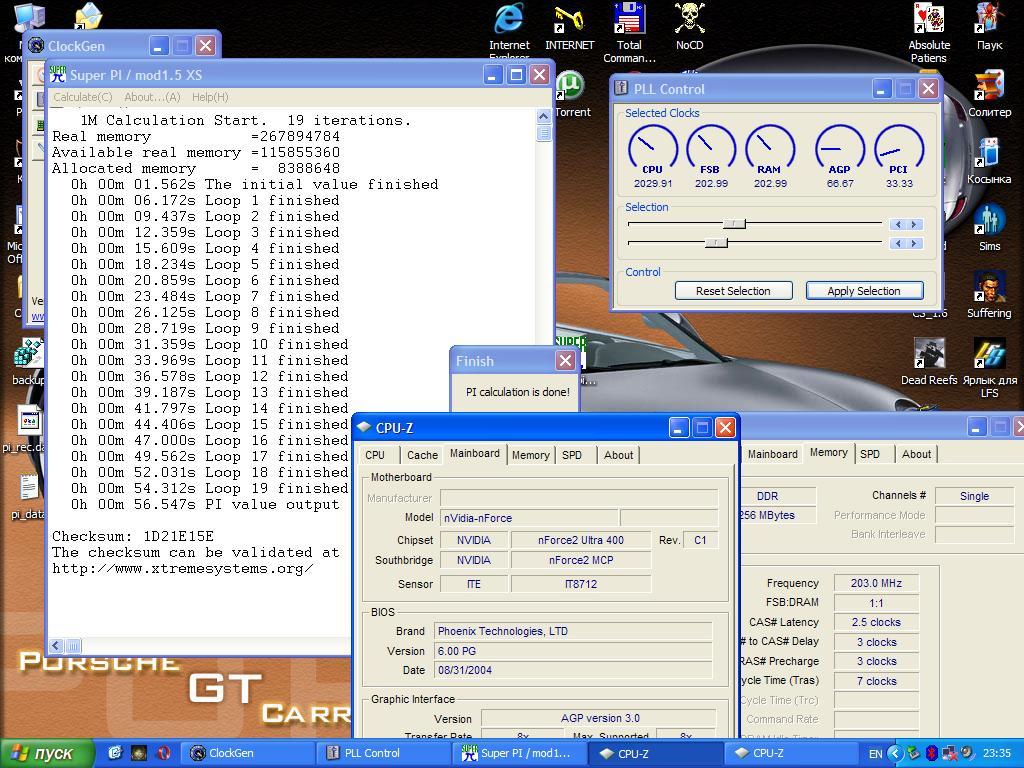This screenshot has width=1024, height=768.
Task: Click the Super PI title bar icon
Action: click(58, 74)
